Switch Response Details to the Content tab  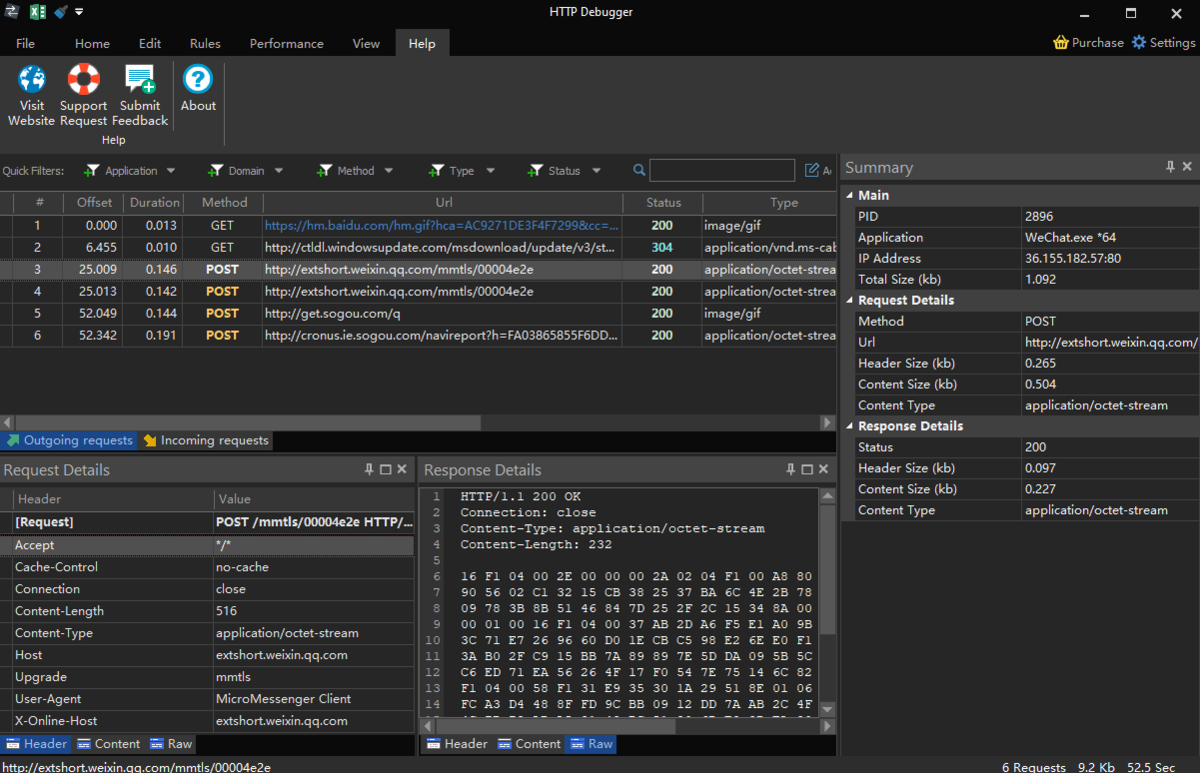pos(529,744)
